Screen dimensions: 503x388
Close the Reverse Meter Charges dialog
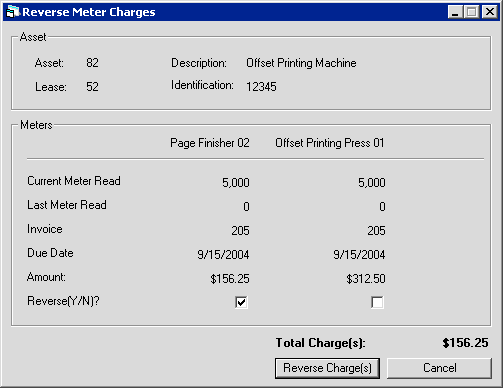(x=490, y=12)
